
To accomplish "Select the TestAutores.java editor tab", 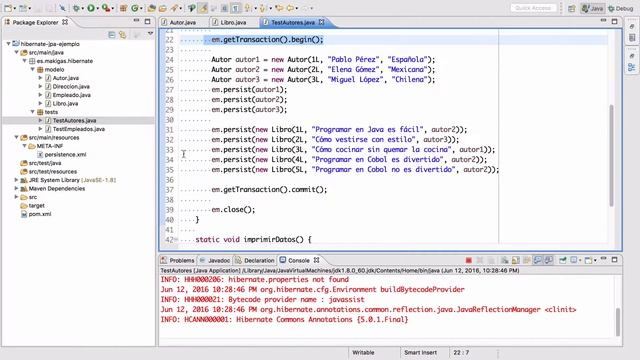I will pos(293,22).
